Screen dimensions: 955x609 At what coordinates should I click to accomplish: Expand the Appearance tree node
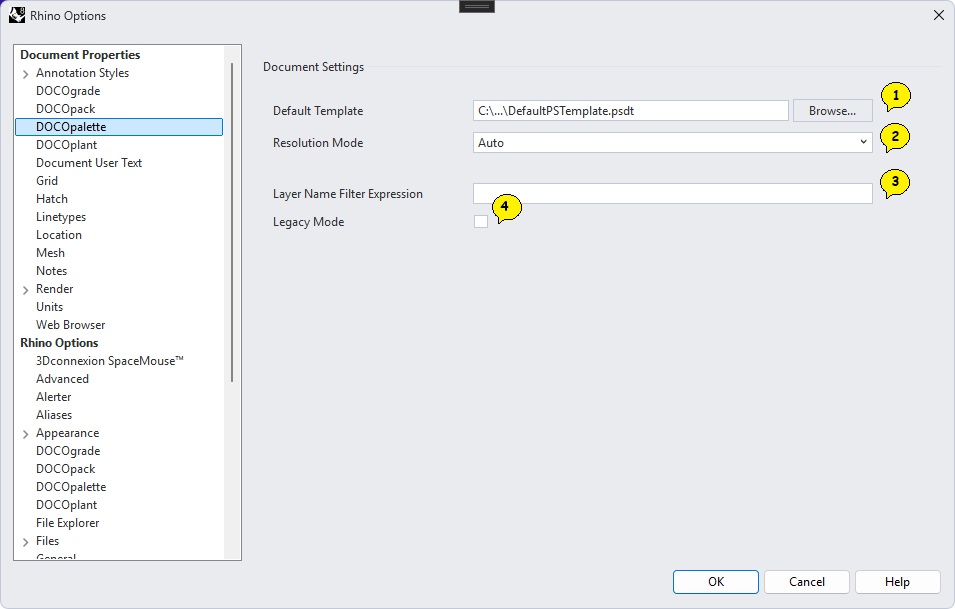pos(26,434)
